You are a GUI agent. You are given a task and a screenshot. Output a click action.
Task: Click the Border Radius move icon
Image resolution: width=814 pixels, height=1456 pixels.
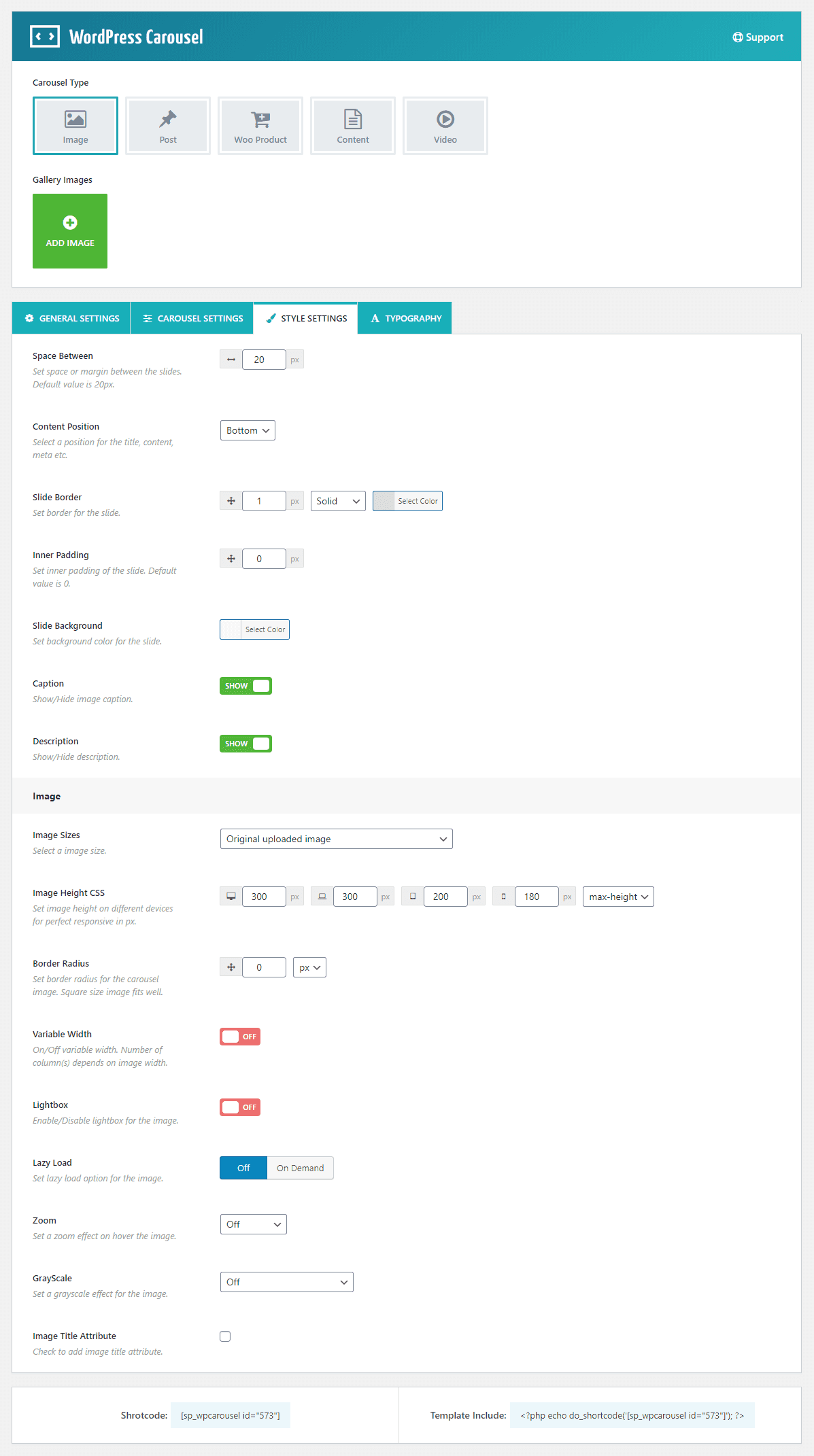(231, 967)
